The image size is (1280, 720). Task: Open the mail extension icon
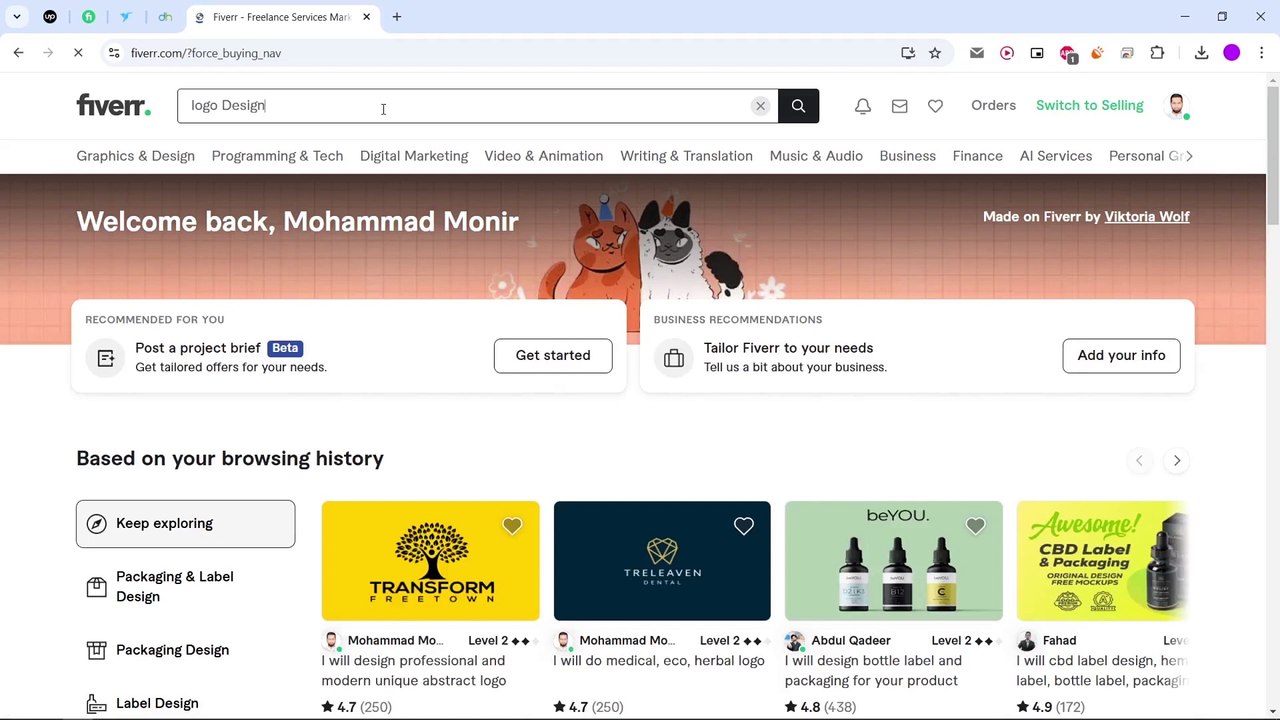(977, 53)
